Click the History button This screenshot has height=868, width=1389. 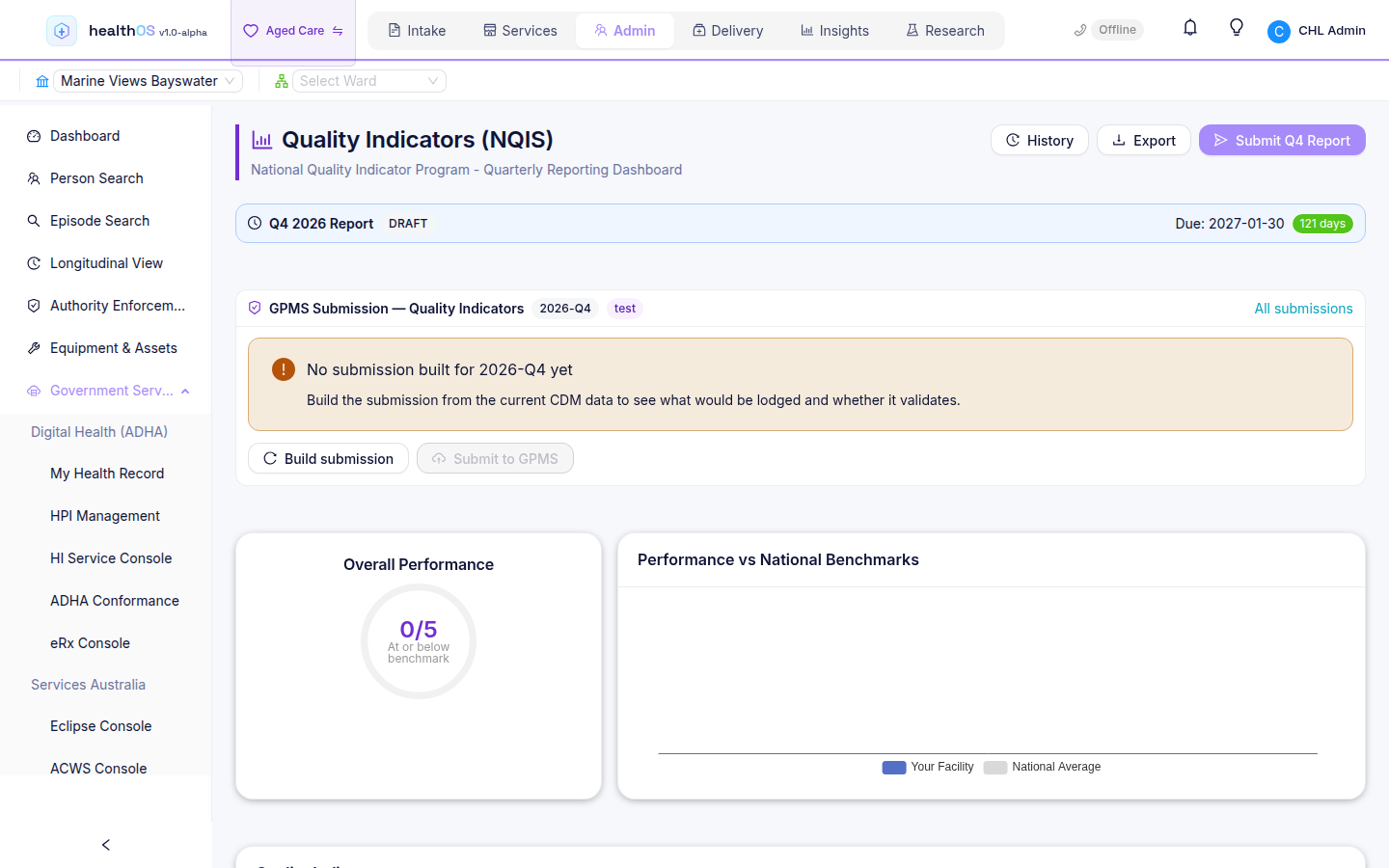pyautogui.click(x=1040, y=140)
